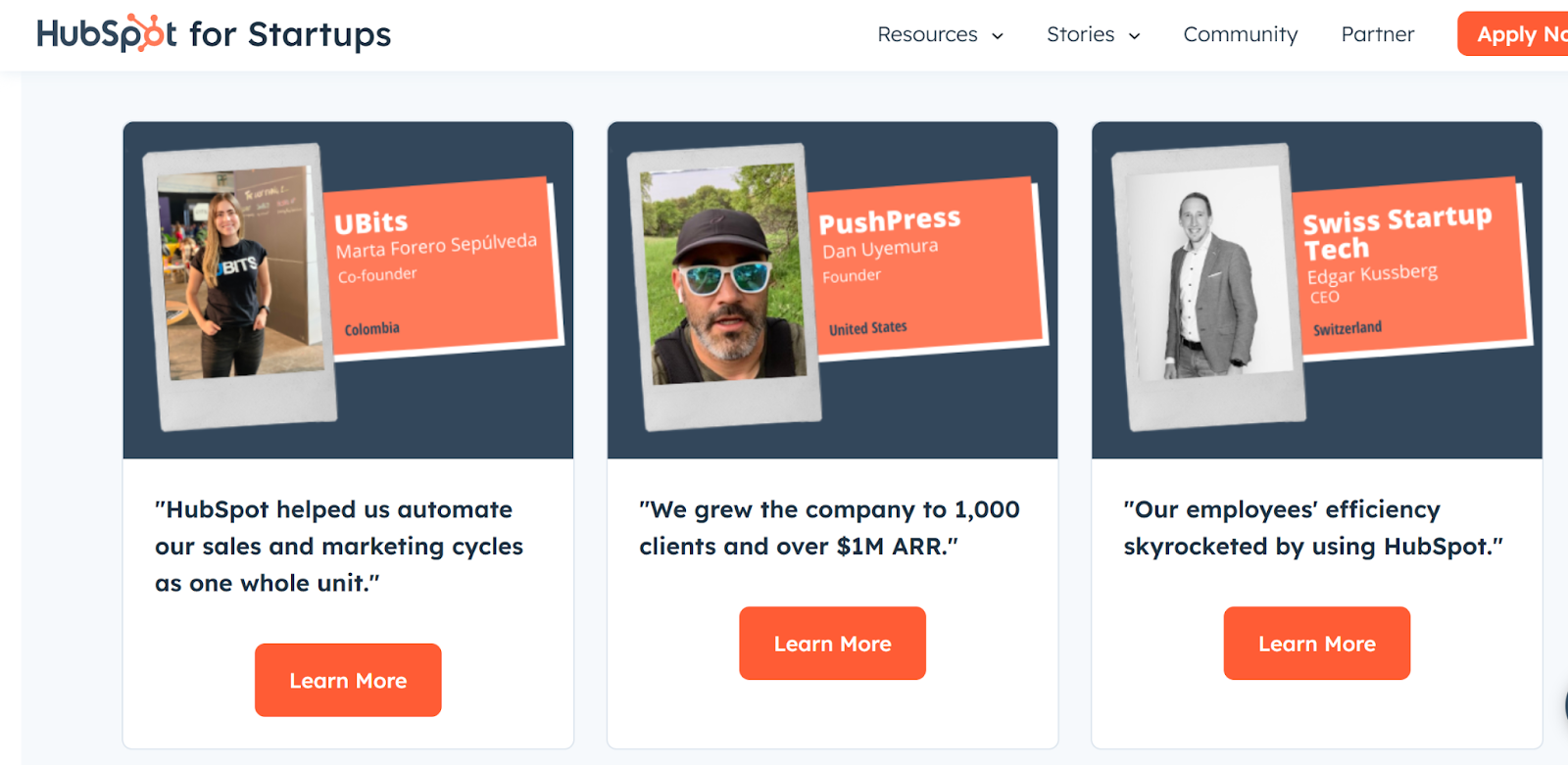
Task: Expand the Resources chevron arrow
Action: click(x=998, y=36)
